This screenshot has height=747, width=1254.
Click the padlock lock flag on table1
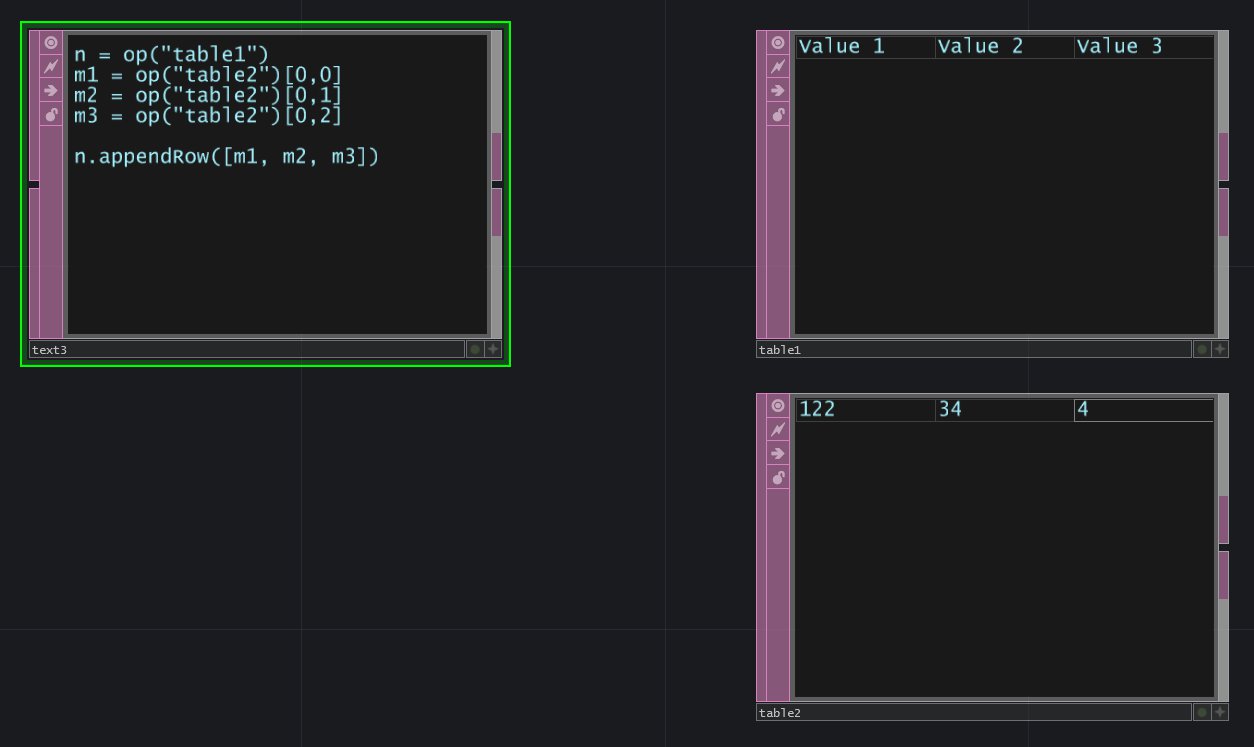coord(778,114)
